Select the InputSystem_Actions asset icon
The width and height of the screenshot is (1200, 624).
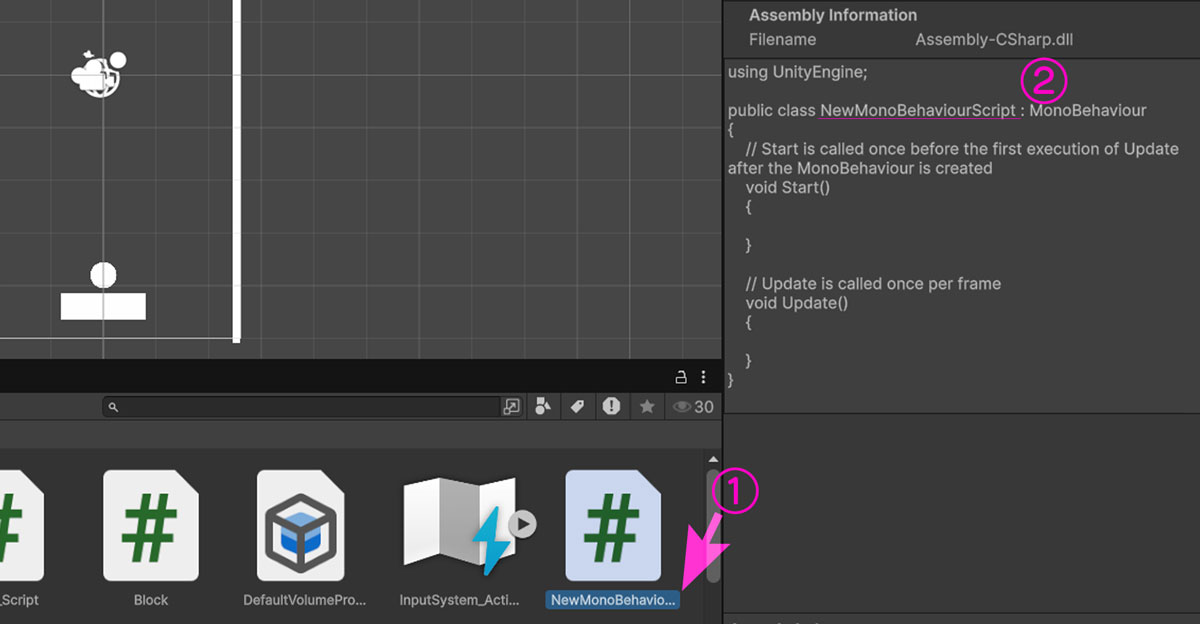pos(458,526)
